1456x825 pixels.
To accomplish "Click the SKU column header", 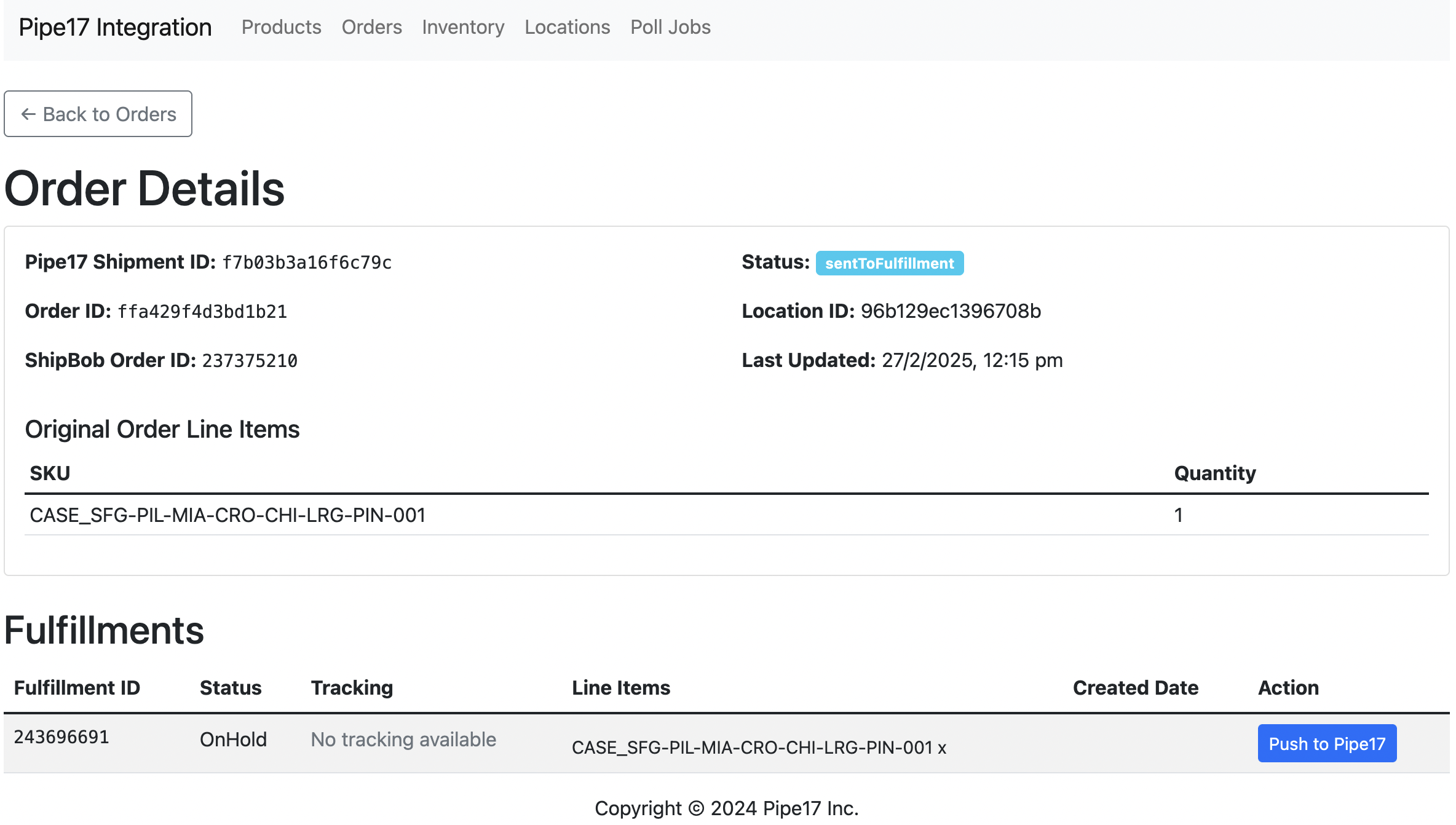I will coord(50,473).
